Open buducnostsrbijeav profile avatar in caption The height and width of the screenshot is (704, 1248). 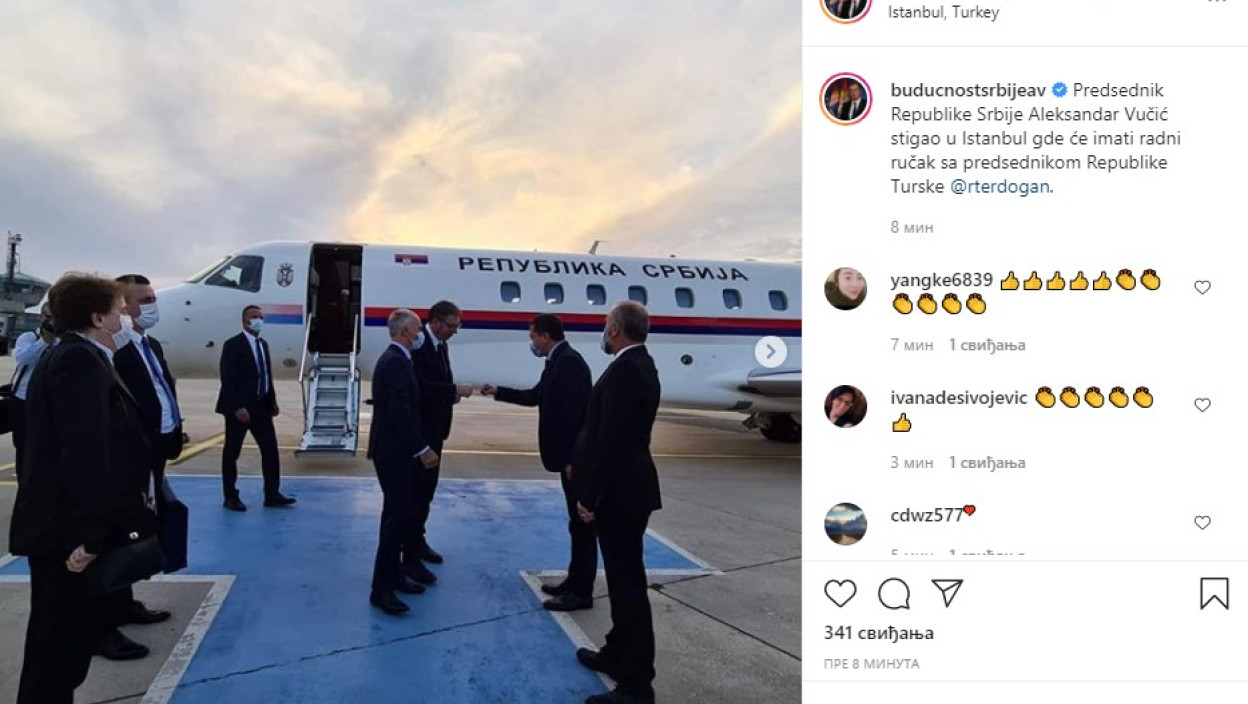coord(846,99)
